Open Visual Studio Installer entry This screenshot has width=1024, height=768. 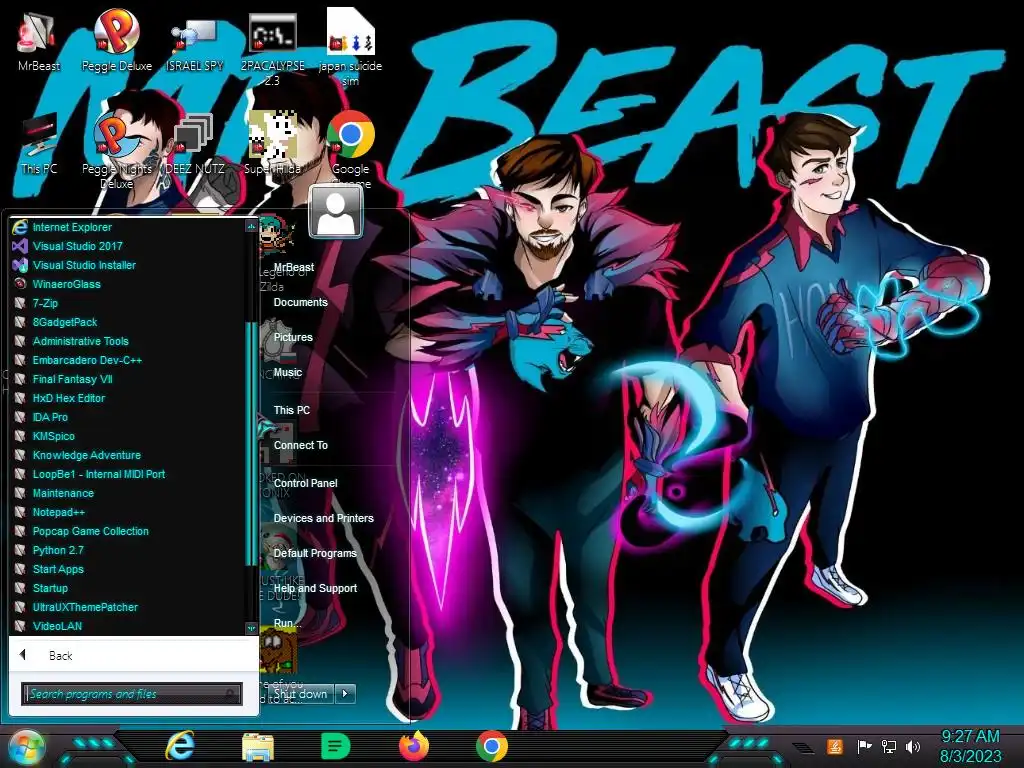point(128,265)
